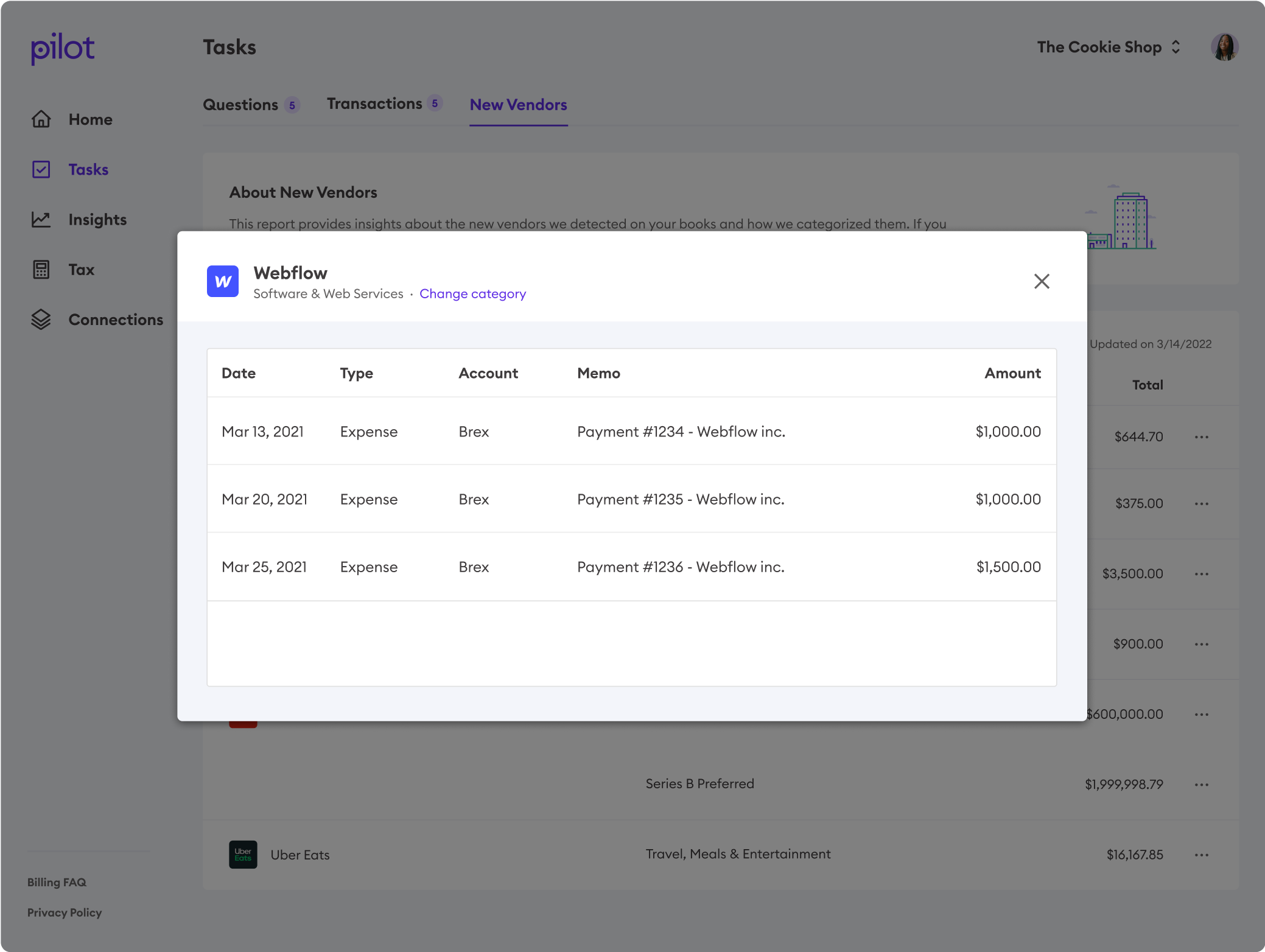Click Travel, Meals & Entertainment category

point(738,854)
